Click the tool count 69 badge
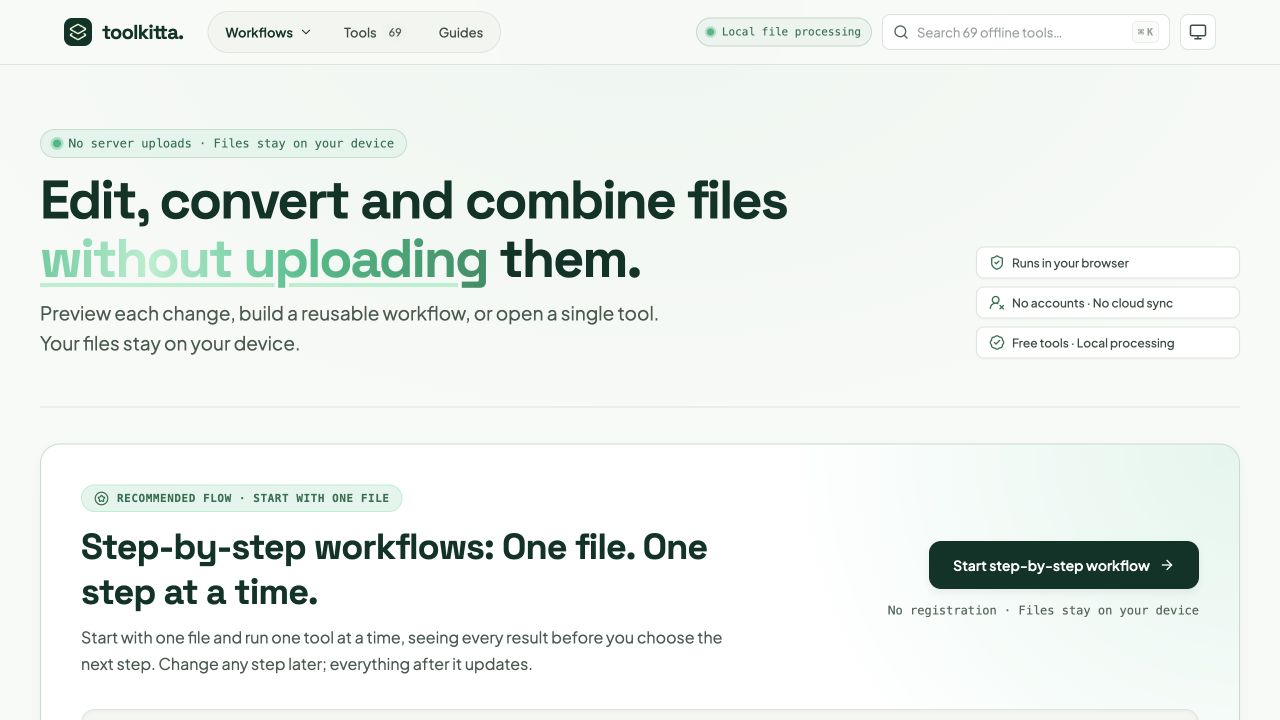This screenshot has height=720, width=1280. pyautogui.click(x=395, y=32)
